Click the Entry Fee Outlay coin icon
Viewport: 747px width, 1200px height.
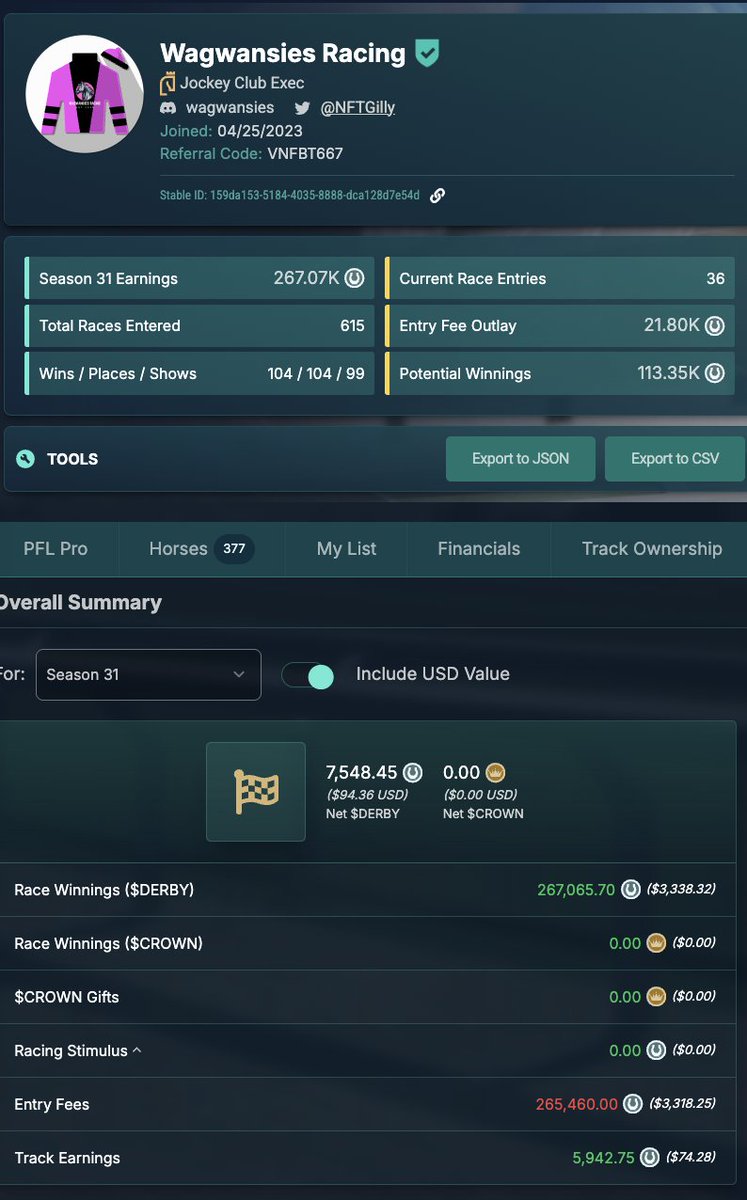tap(715, 325)
